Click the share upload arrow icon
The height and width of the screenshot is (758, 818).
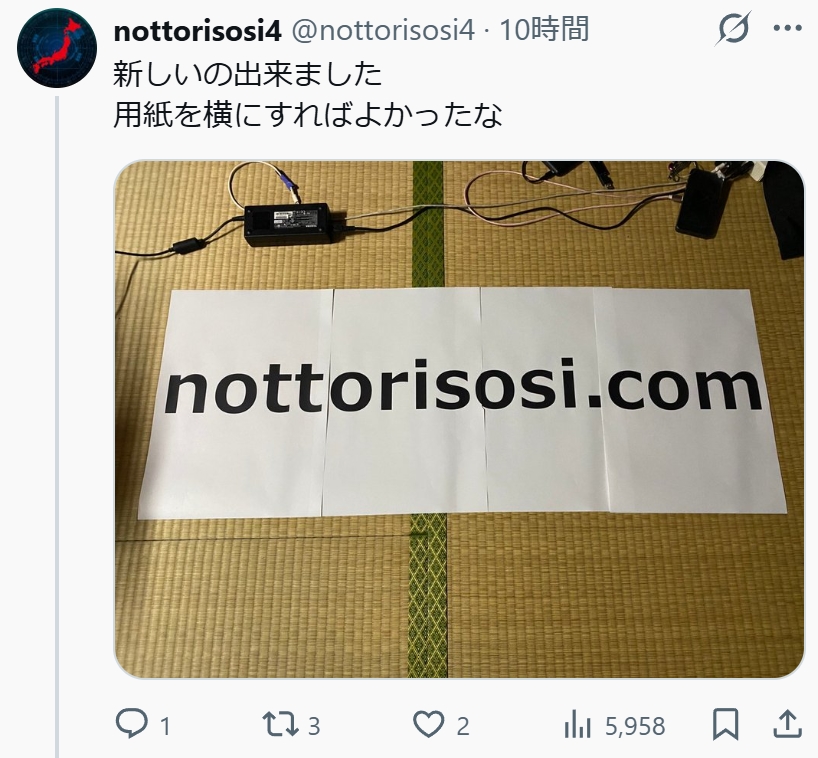(x=787, y=724)
